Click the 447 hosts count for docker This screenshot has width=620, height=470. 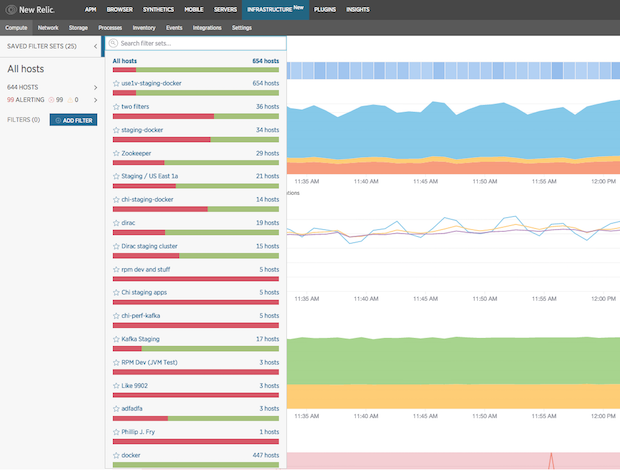click(266, 455)
